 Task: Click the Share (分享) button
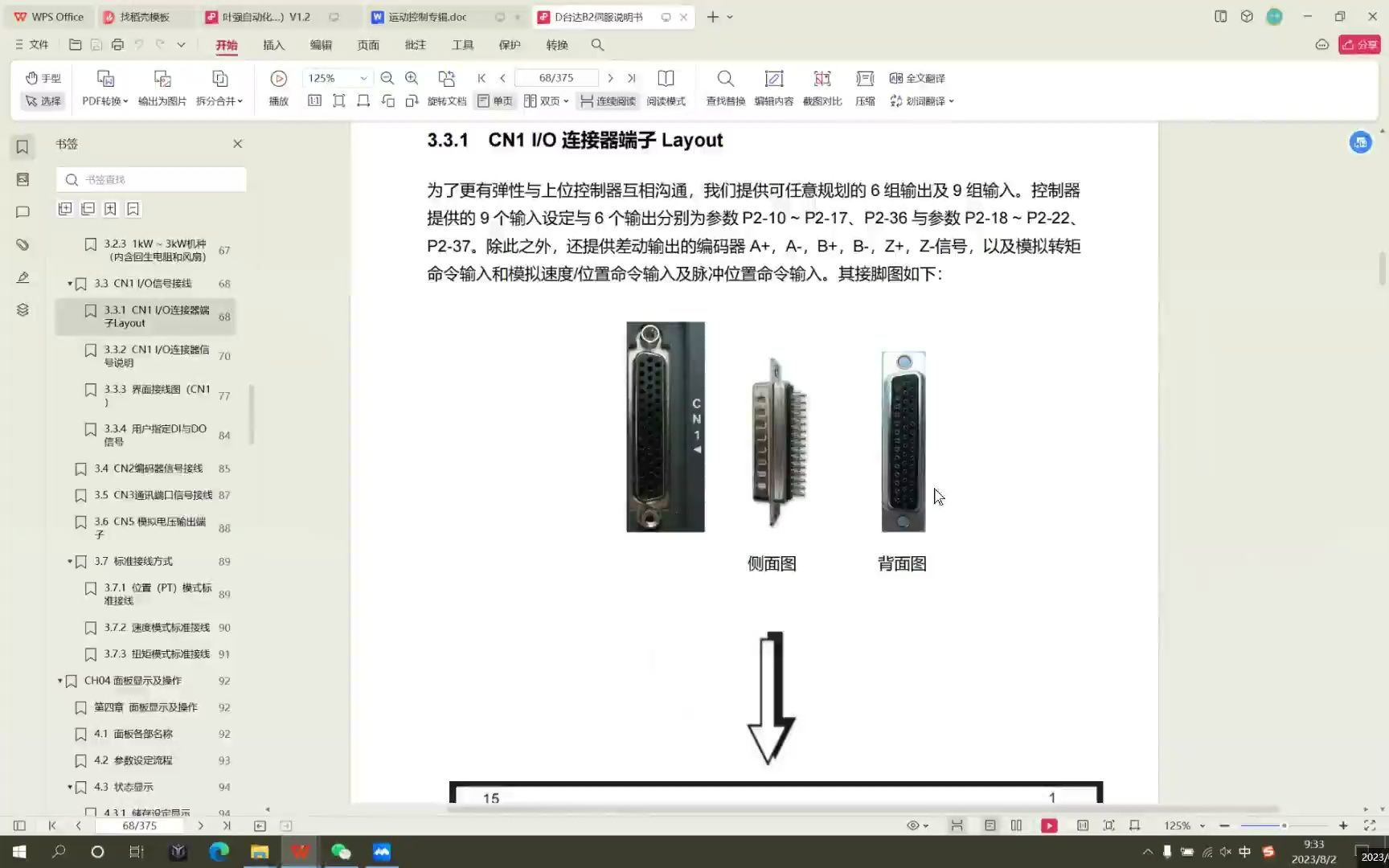click(1359, 45)
